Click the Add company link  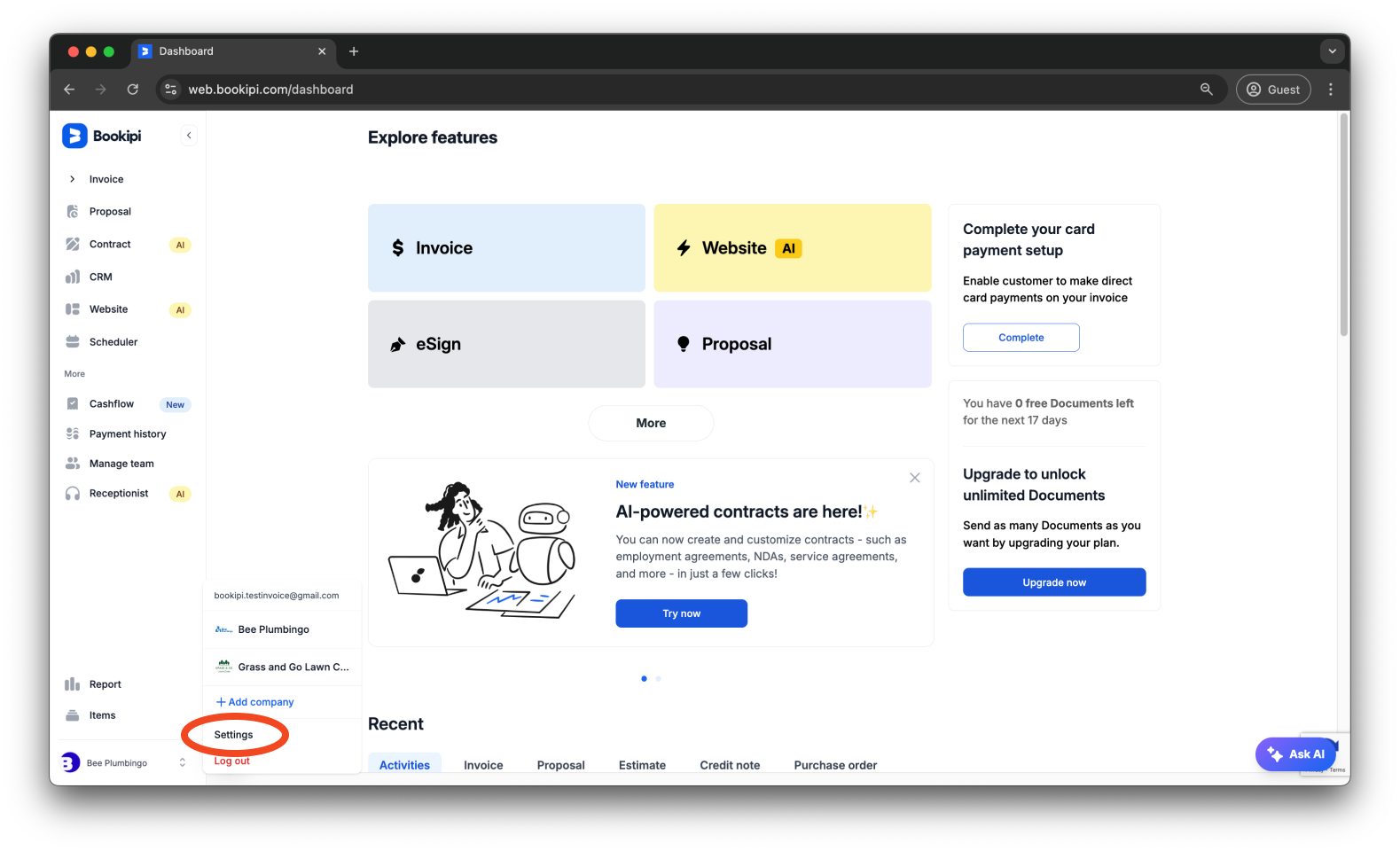tap(255, 702)
